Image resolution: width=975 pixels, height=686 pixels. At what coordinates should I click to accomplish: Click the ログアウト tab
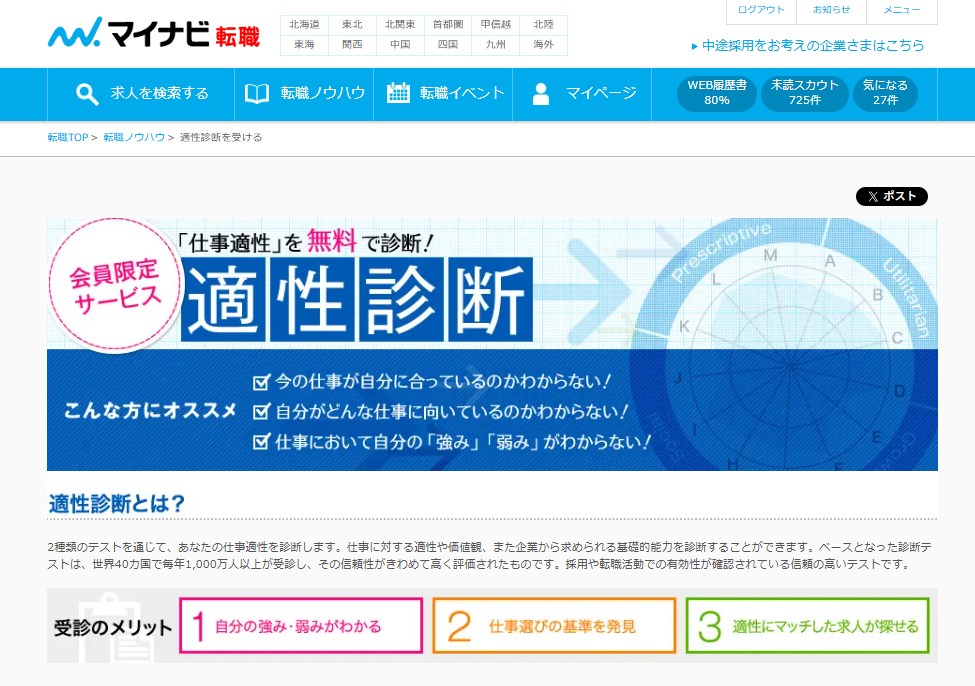(x=761, y=10)
